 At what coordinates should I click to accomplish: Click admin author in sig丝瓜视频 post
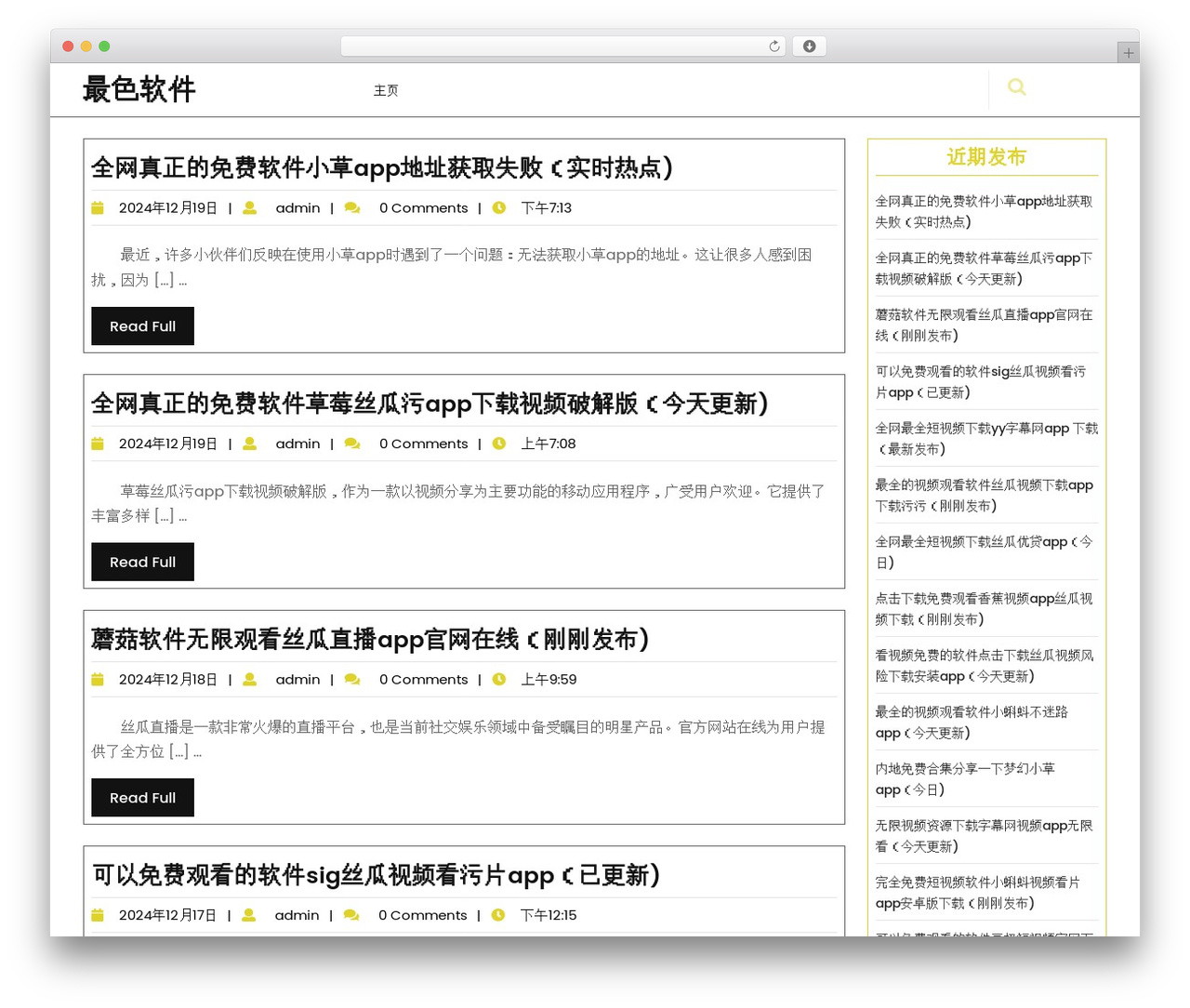[x=297, y=915]
